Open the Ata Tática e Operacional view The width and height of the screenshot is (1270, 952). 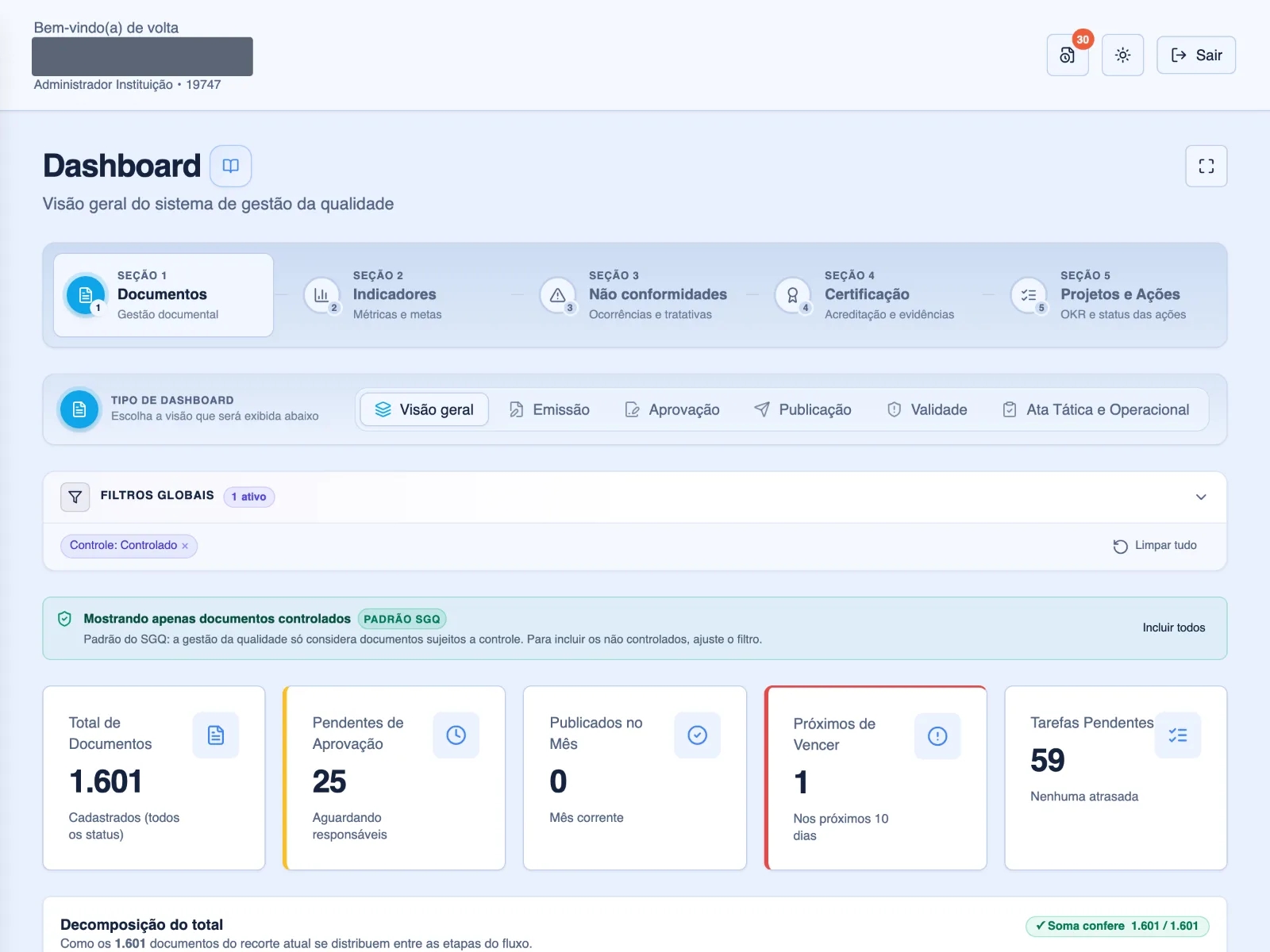click(x=1096, y=409)
